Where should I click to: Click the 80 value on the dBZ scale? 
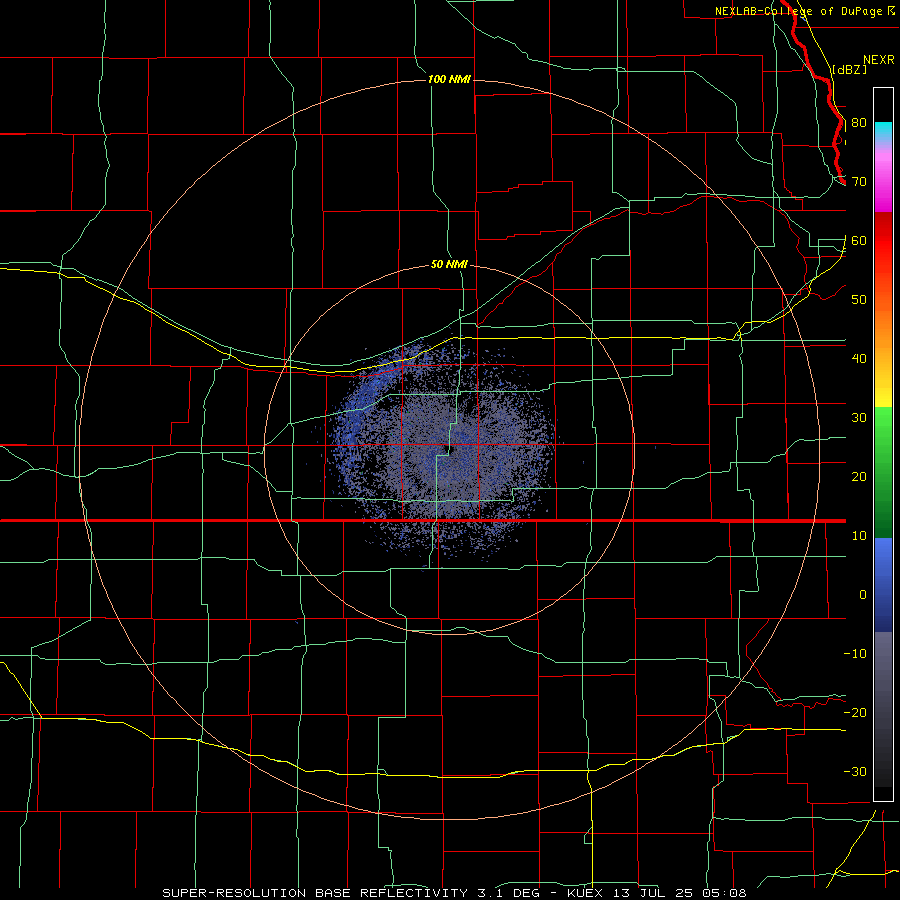(859, 123)
